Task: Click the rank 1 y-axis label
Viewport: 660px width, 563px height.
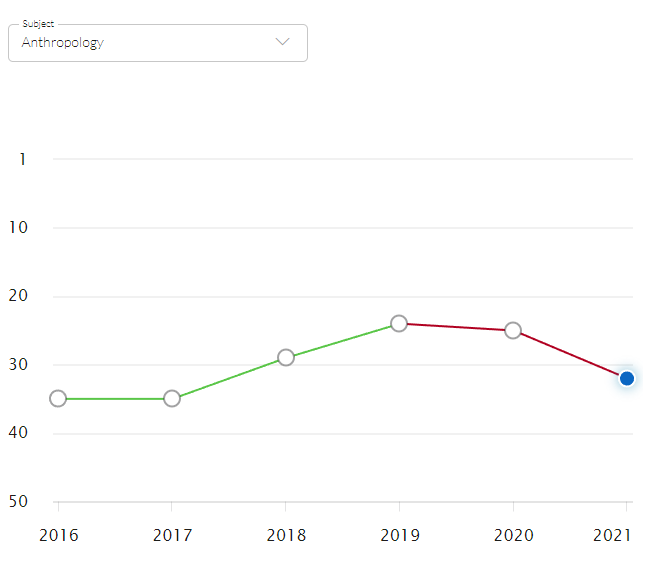Action: click(22, 159)
